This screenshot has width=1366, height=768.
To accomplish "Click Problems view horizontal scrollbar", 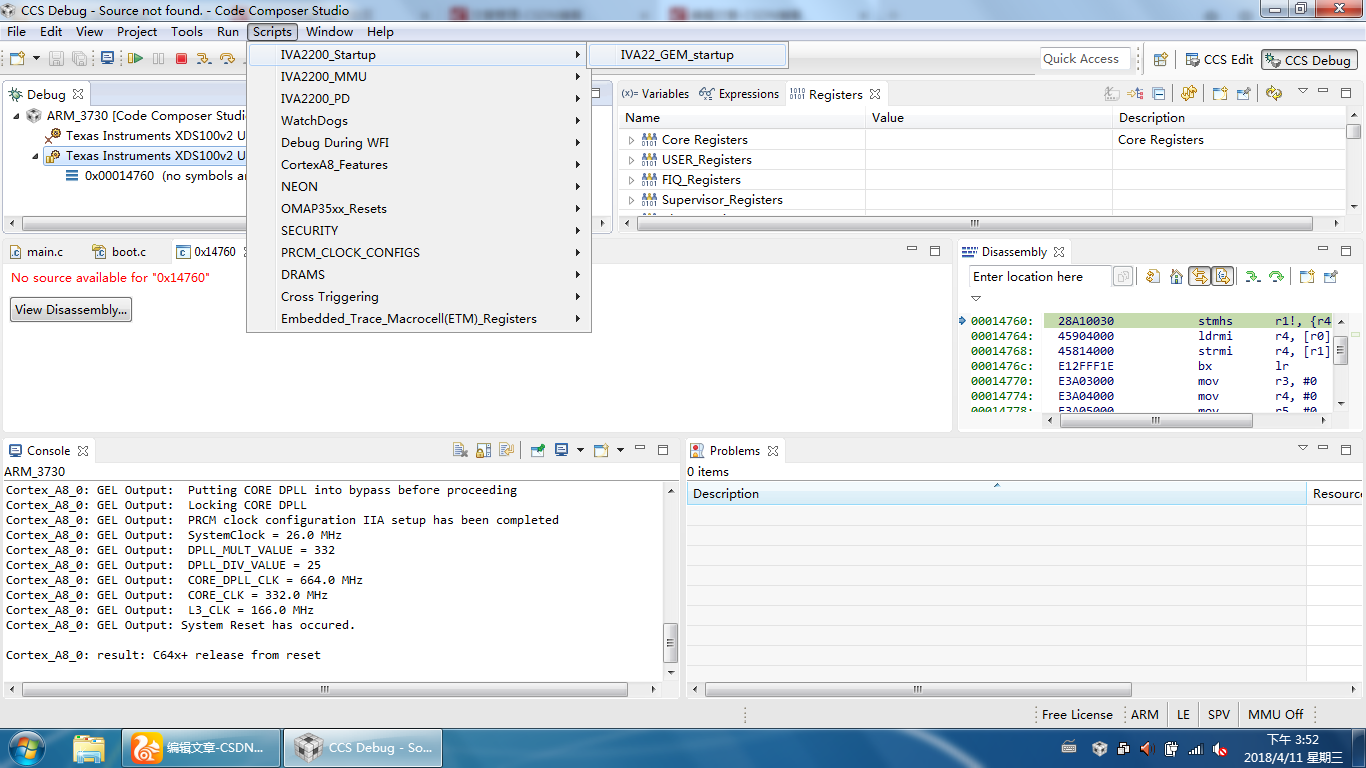I will (x=918, y=689).
